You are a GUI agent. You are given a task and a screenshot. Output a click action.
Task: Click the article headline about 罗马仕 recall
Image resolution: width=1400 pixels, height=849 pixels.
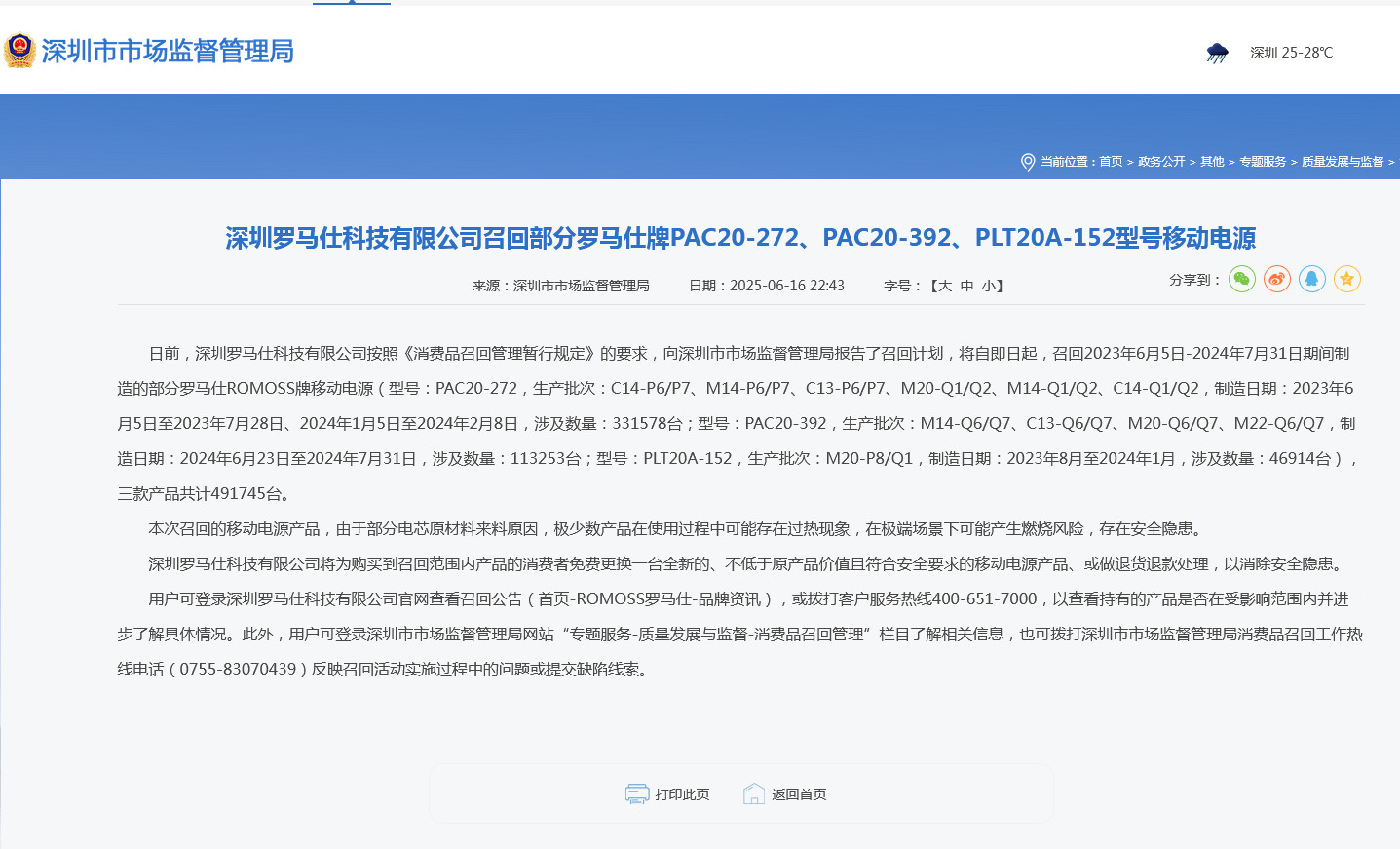point(740,238)
